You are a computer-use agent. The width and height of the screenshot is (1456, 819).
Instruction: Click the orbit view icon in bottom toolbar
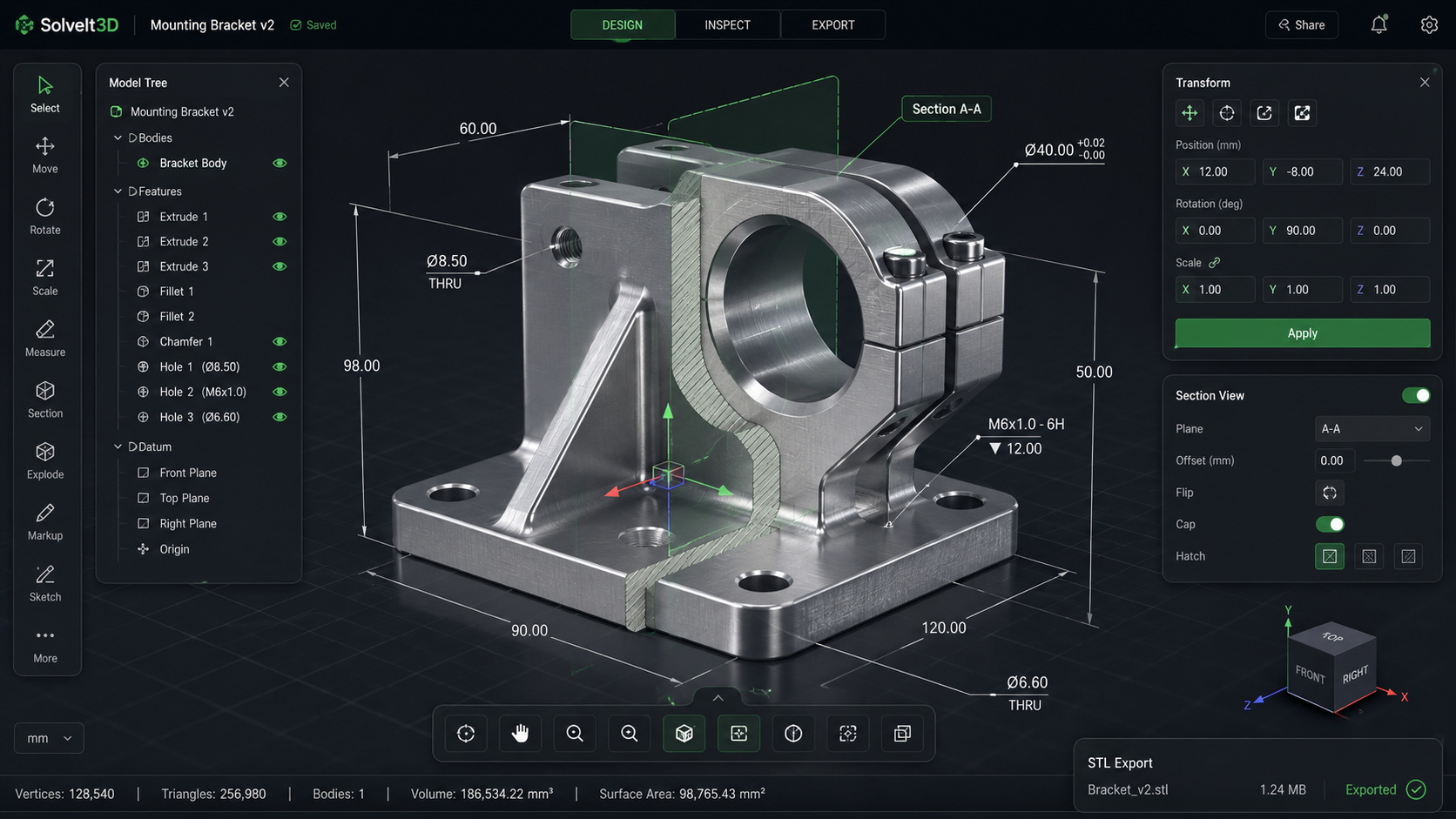pos(466,734)
